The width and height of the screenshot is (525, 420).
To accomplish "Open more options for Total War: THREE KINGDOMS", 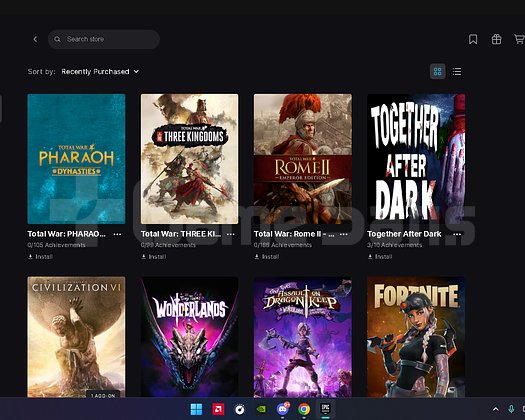I will tap(230, 234).
